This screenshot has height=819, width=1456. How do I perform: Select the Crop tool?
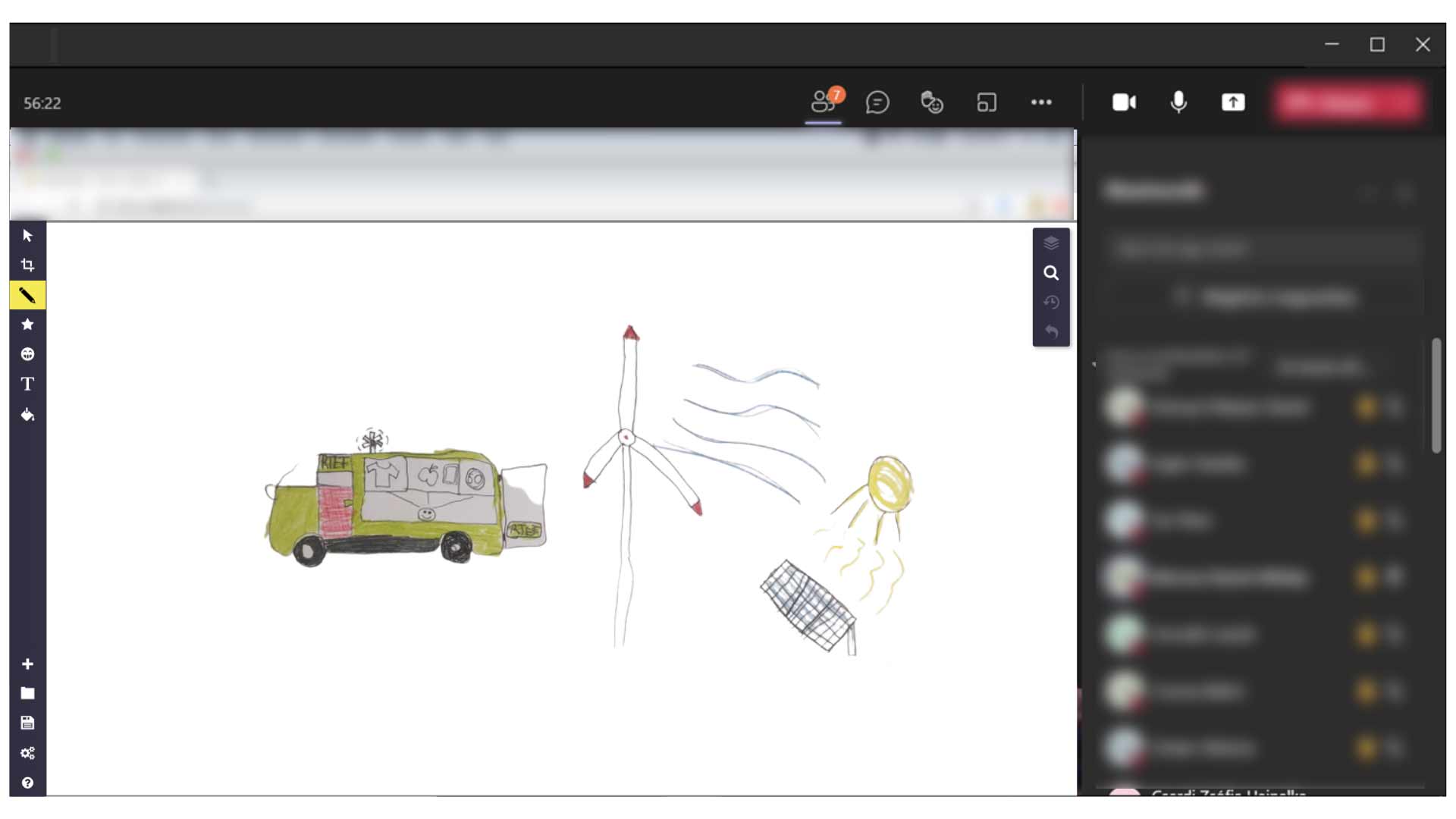[x=27, y=265]
